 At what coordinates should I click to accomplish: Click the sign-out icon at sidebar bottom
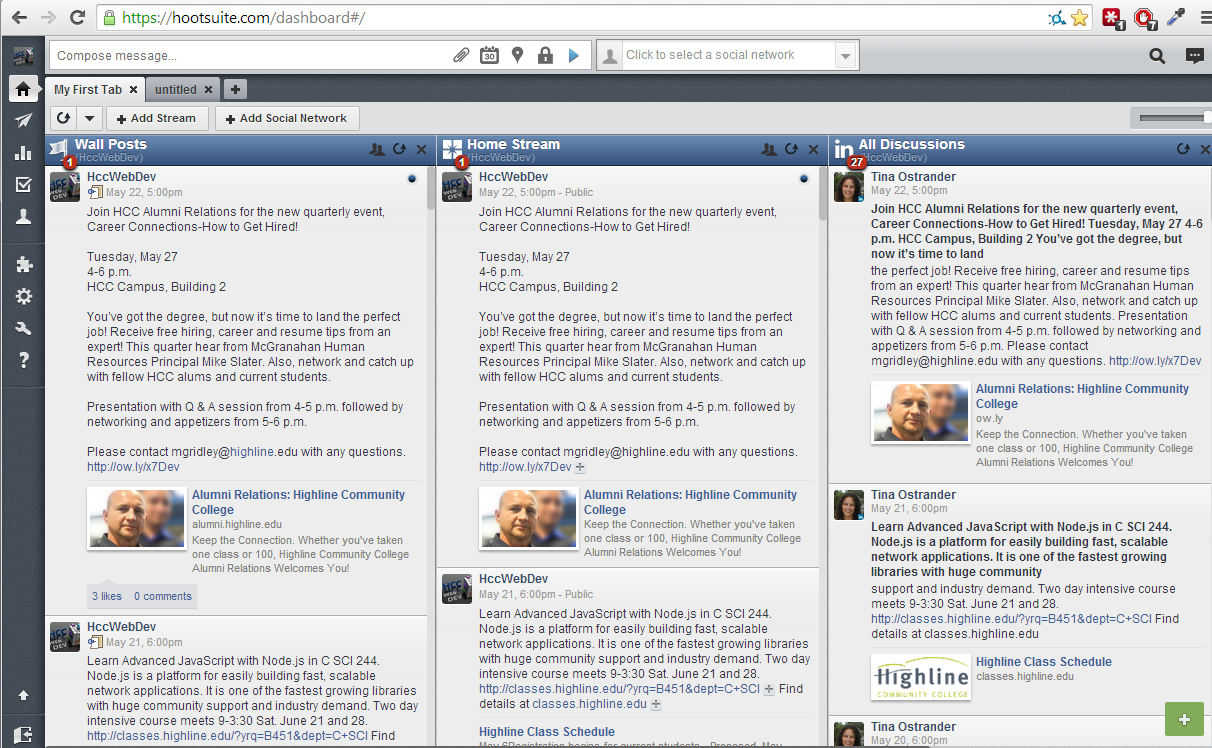pyautogui.click(x=23, y=733)
